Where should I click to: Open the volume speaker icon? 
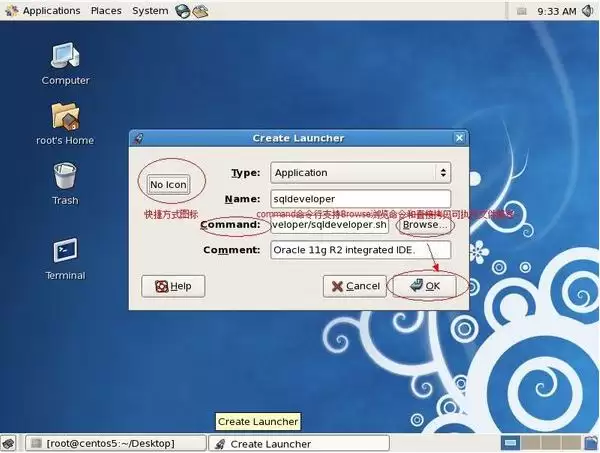(588, 11)
